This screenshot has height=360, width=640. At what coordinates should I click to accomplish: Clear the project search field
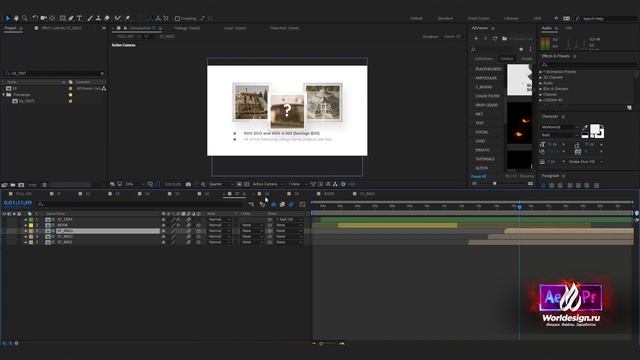click(x=102, y=73)
